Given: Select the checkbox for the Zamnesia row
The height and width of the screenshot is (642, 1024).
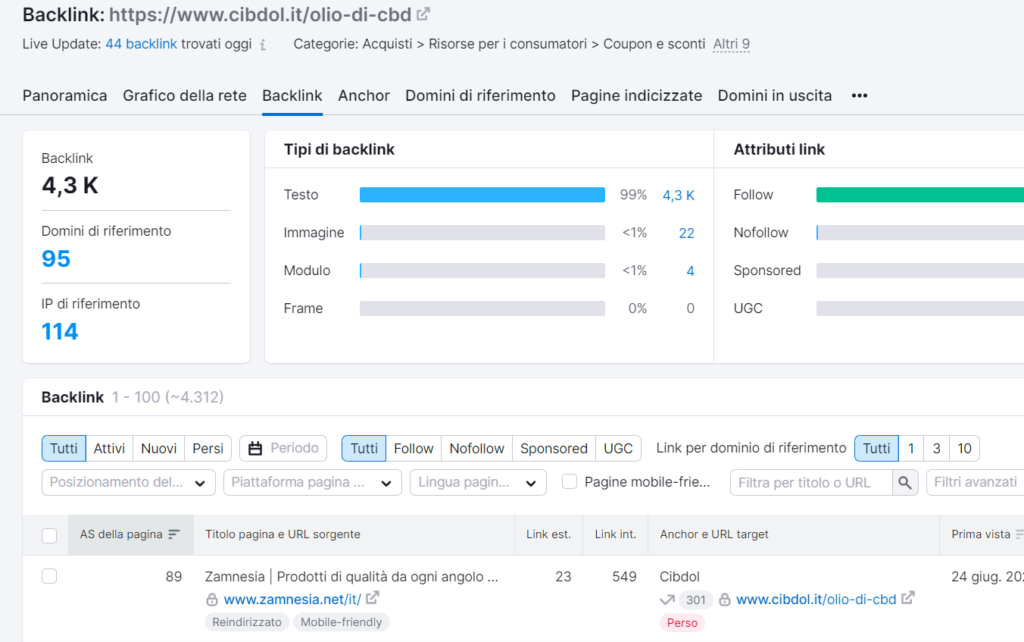Looking at the screenshot, I should (x=49, y=576).
